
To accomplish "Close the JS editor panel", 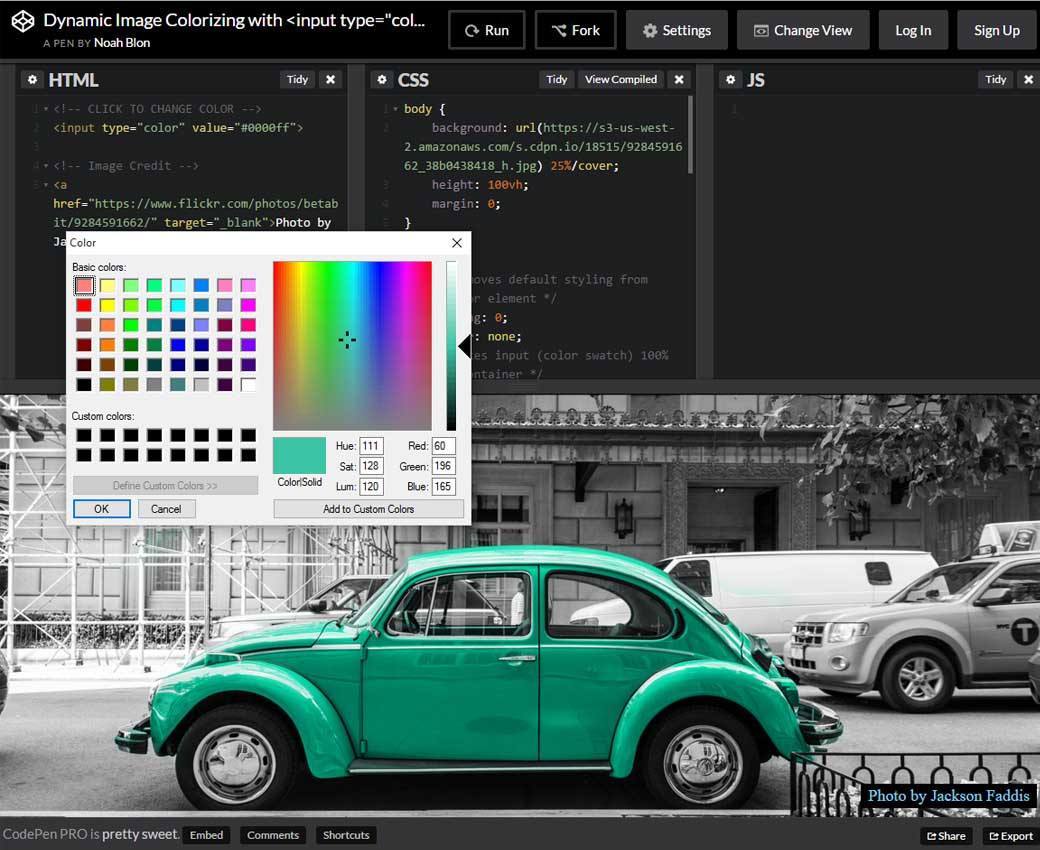I will (1029, 80).
